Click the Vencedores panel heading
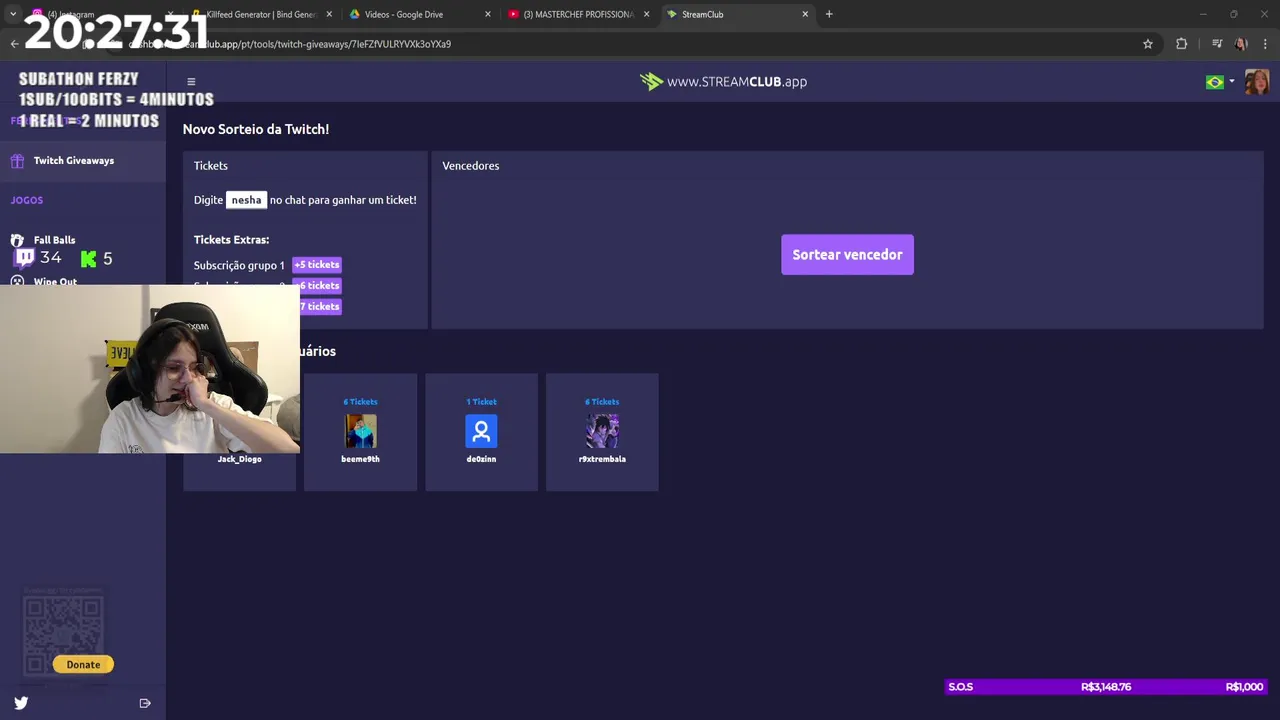The width and height of the screenshot is (1280, 720). [x=471, y=166]
